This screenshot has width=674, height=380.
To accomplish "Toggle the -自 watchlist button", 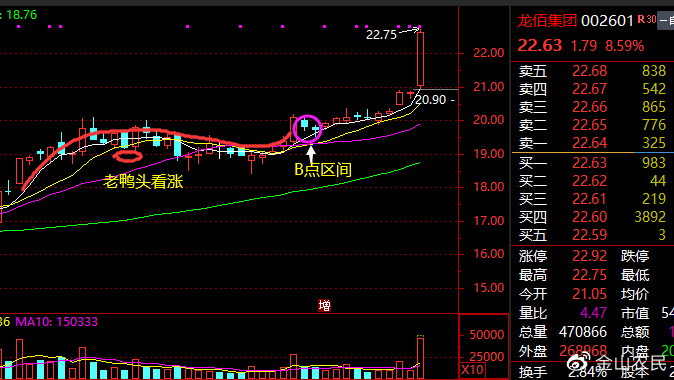I will 666,20.
